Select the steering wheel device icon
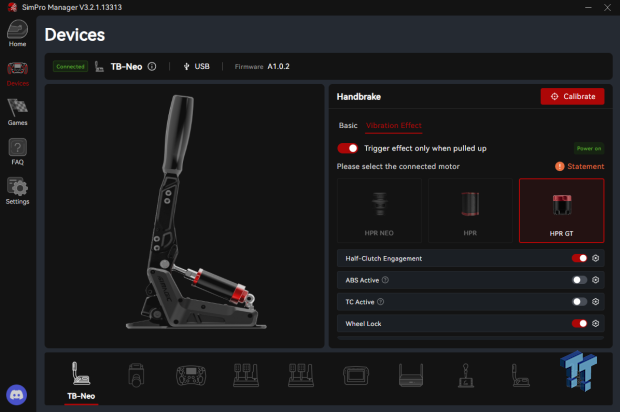Screen dimensions: 620x412 tap(191, 375)
